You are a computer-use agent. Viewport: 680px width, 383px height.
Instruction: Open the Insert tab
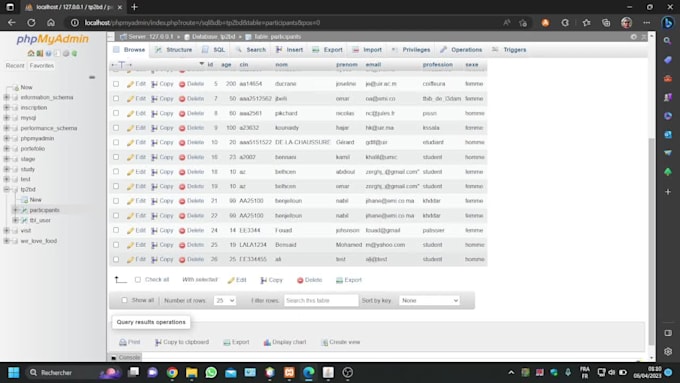pyautogui.click(x=289, y=50)
